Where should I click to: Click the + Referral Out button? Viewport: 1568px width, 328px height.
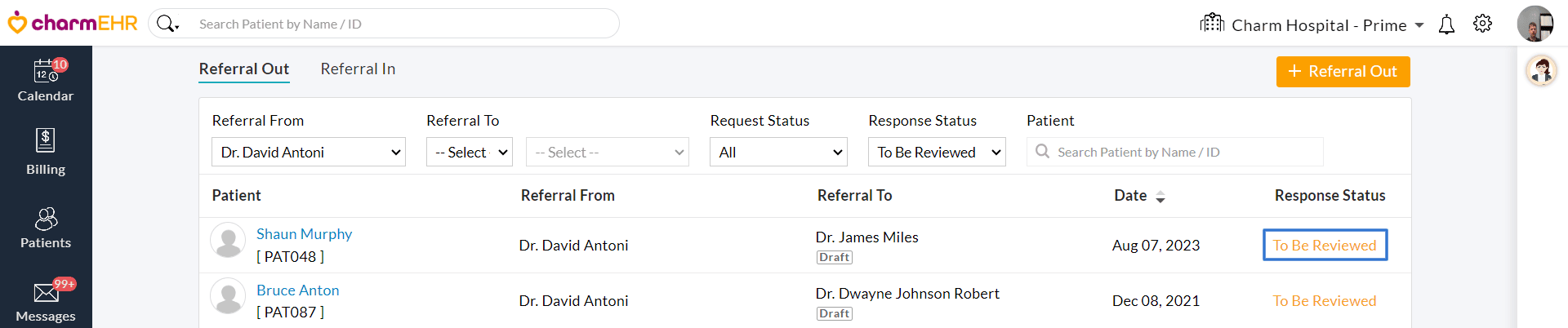coord(1343,71)
